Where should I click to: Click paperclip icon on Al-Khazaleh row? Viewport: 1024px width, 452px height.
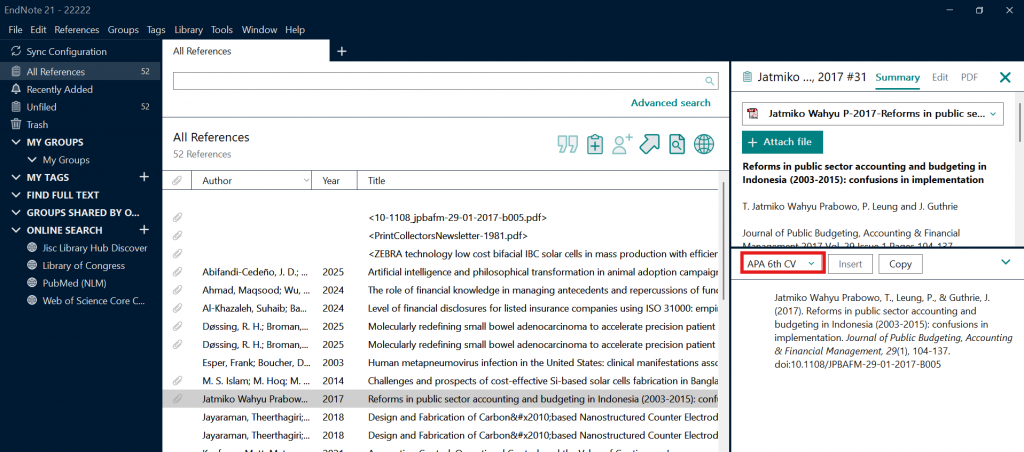pyautogui.click(x=177, y=308)
